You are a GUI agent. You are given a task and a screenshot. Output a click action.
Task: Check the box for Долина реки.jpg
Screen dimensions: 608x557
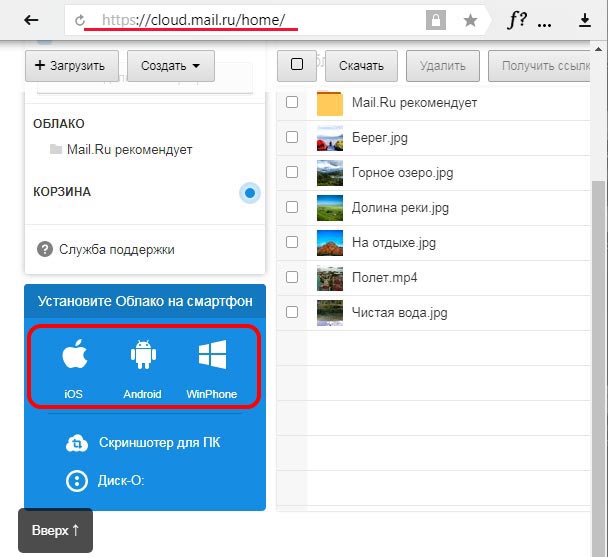(x=292, y=207)
